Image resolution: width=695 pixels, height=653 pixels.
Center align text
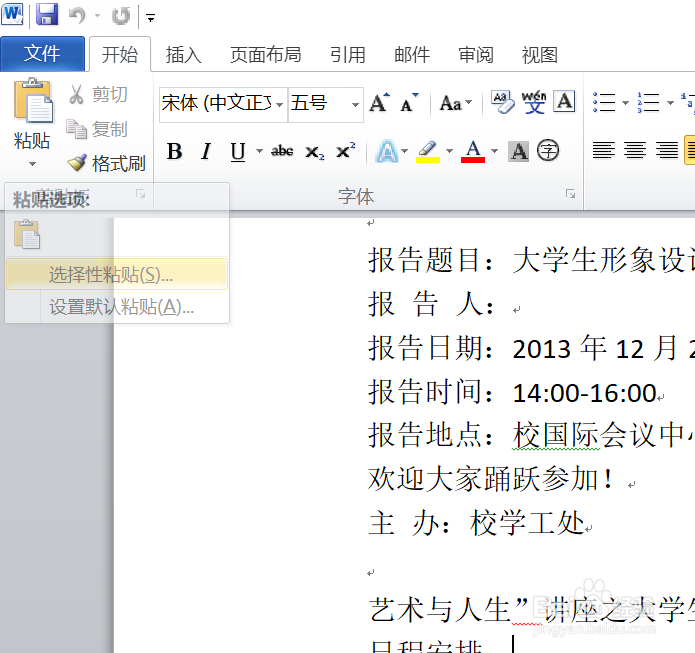pos(635,150)
